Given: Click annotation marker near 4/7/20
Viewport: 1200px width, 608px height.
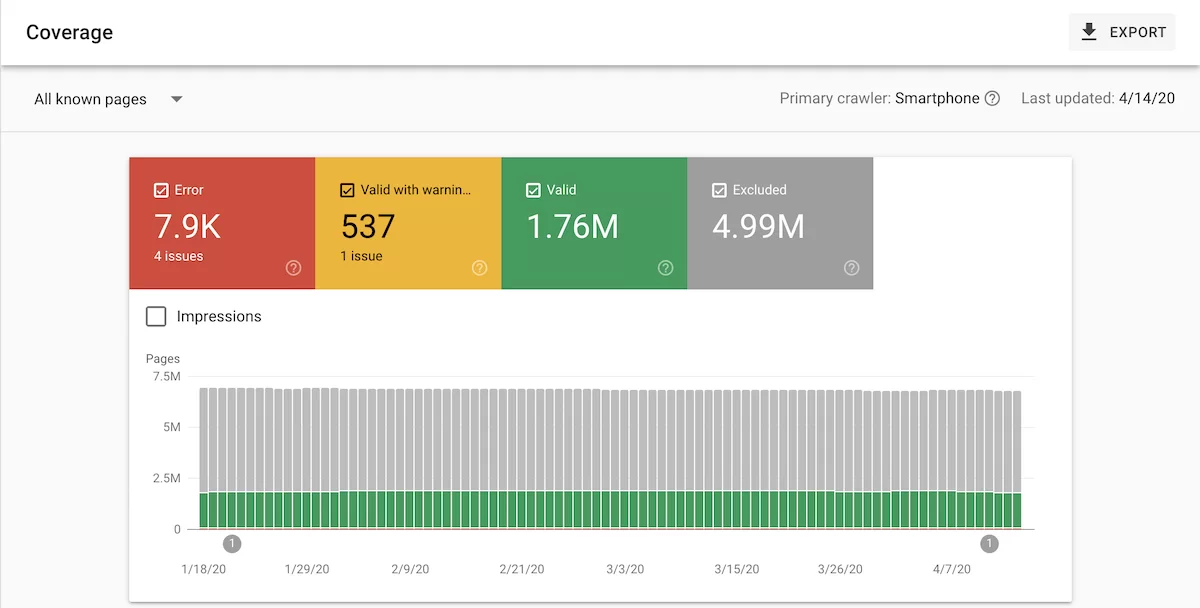Looking at the screenshot, I should [x=989, y=544].
